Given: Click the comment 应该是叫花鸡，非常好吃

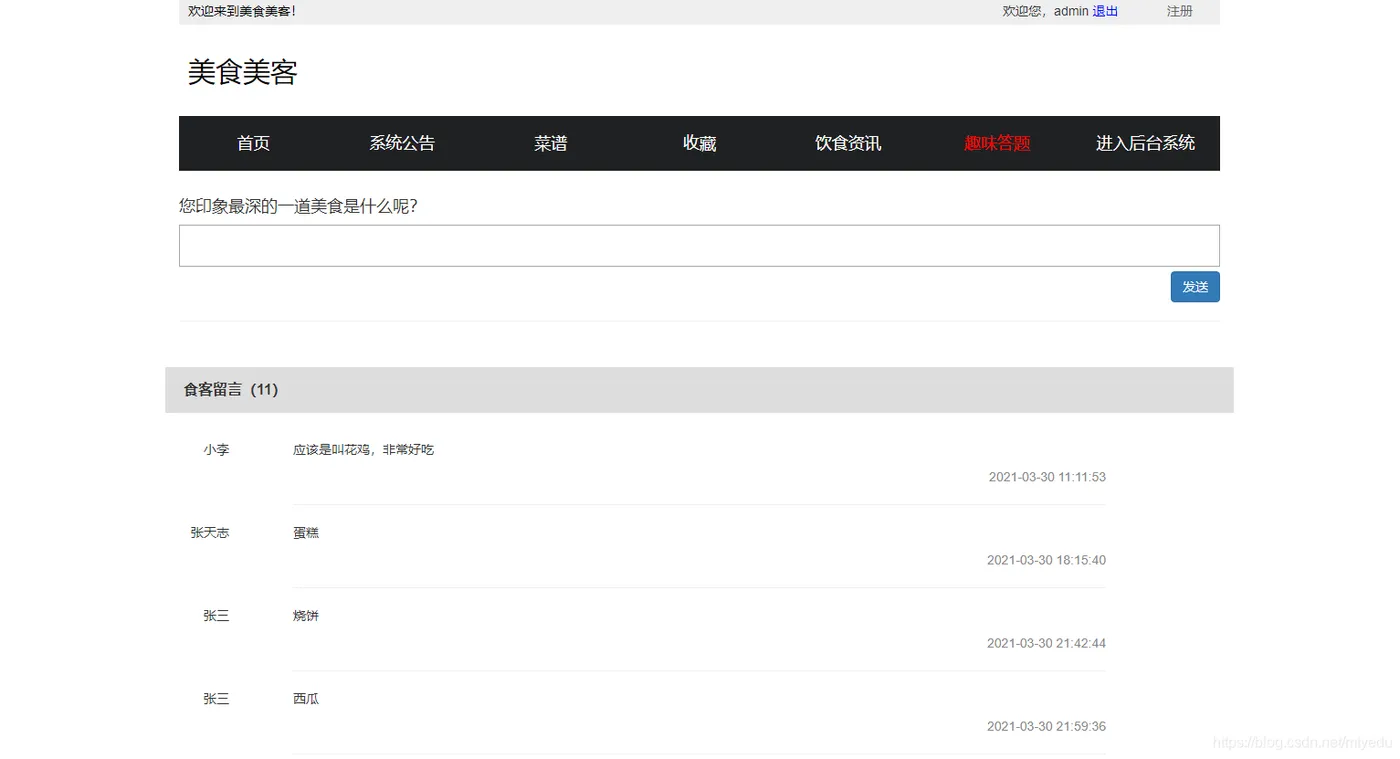Looking at the screenshot, I should pos(363,450).
